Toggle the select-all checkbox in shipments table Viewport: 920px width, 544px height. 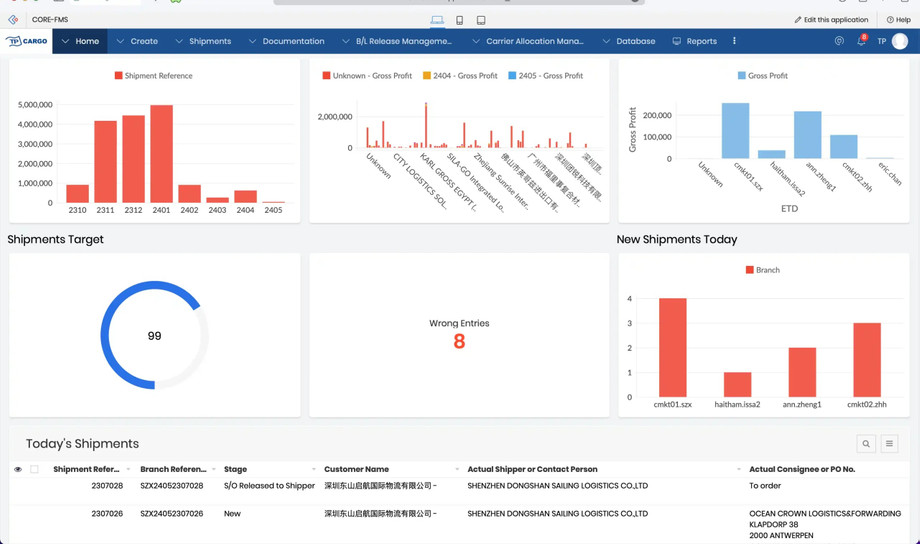click(34, 469)
